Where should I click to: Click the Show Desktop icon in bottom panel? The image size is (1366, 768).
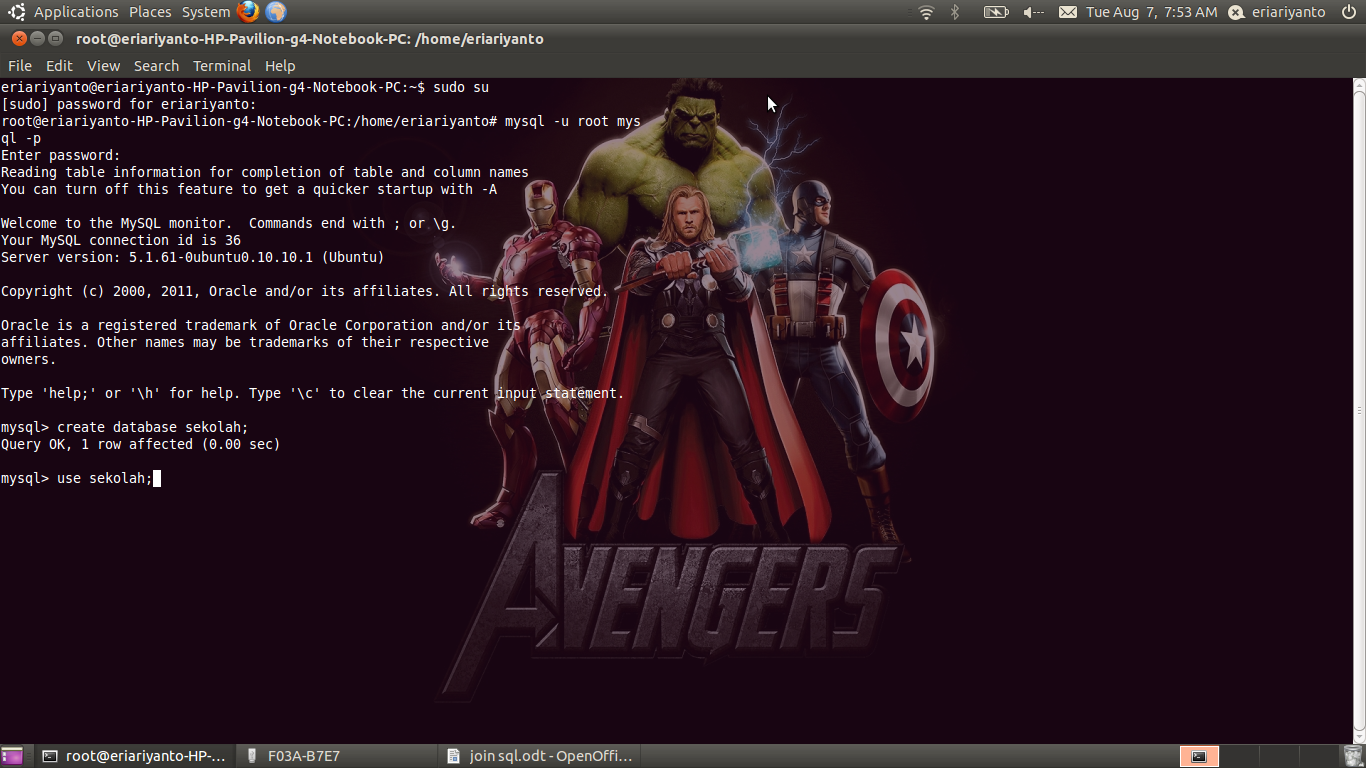click(x=12, y=756)
